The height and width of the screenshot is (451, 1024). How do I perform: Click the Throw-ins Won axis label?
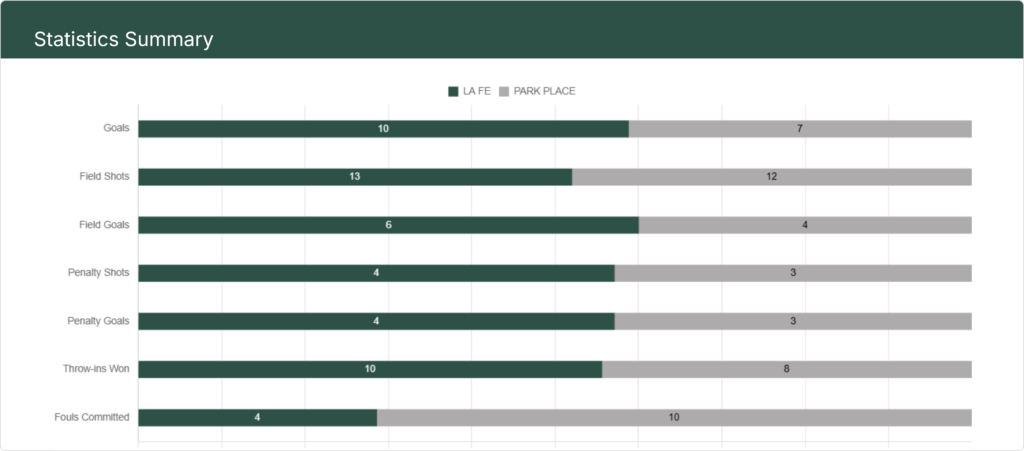[96, 369]
